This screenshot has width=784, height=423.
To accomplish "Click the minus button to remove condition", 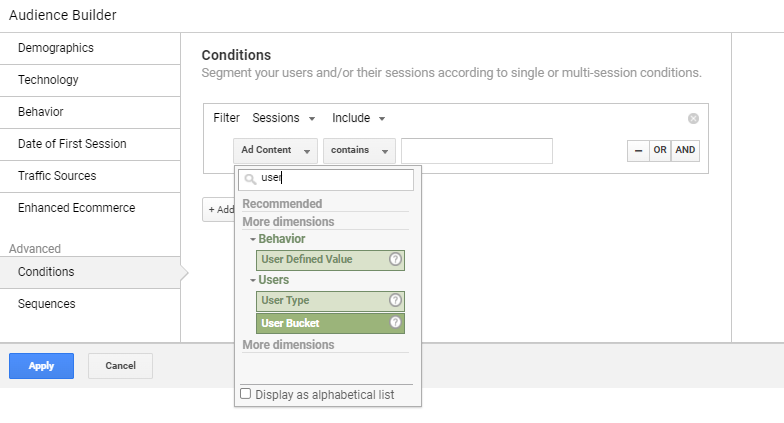I will [x=637, y=150].
